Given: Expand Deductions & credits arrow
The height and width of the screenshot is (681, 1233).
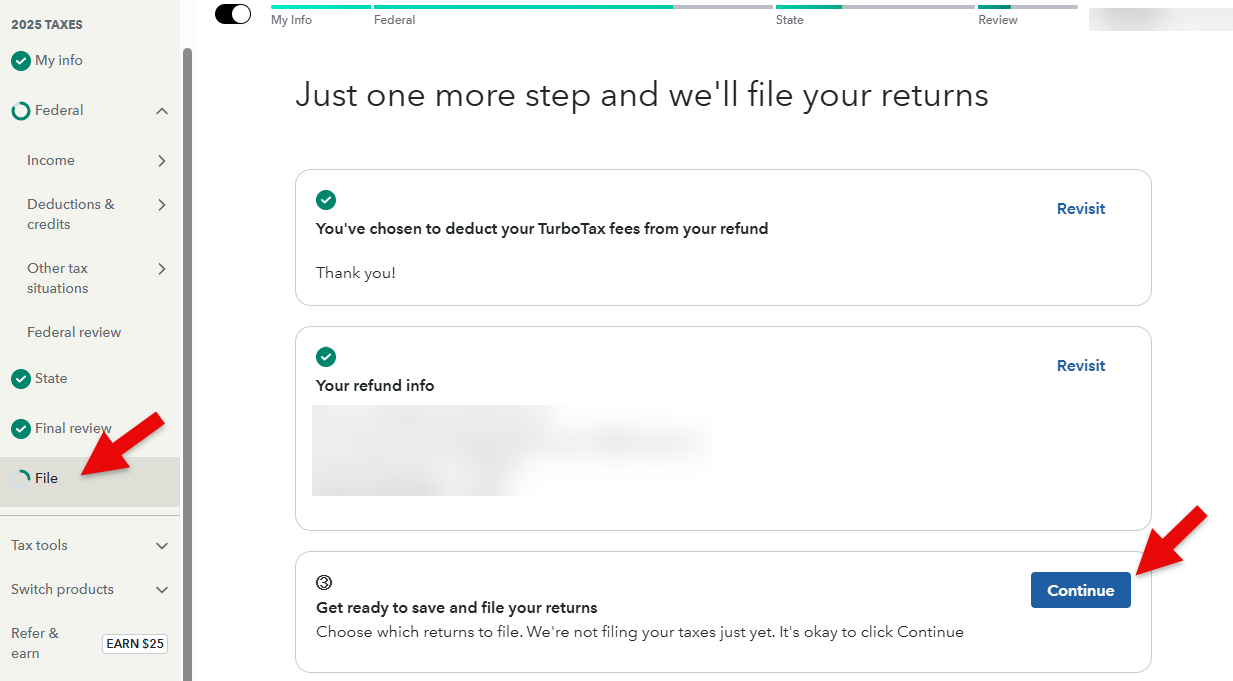Looking at the screenshot, I should (162, 205).
